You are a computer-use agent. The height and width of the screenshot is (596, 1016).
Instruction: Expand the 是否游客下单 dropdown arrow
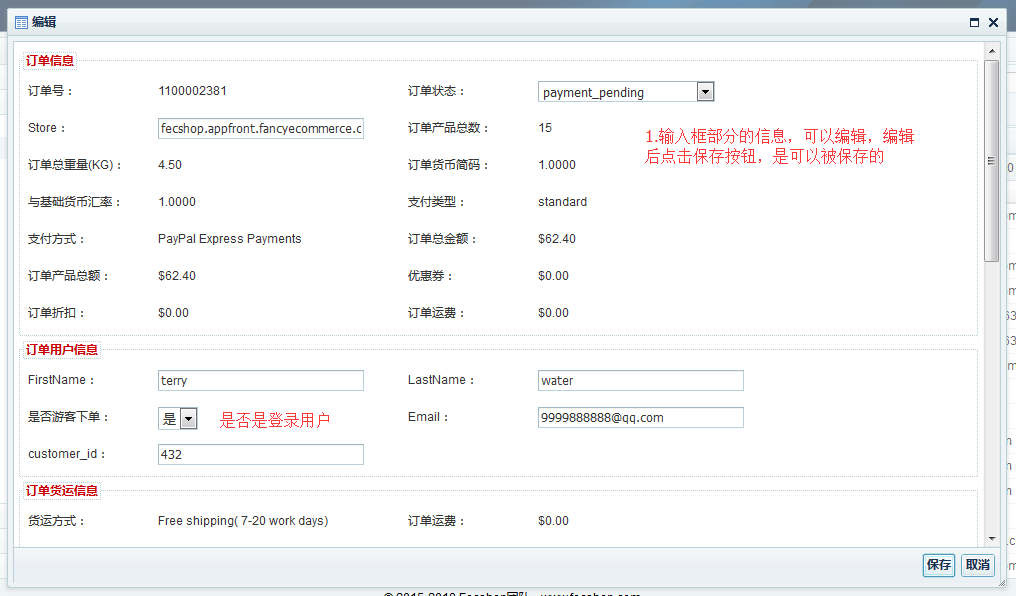point(188,419)
